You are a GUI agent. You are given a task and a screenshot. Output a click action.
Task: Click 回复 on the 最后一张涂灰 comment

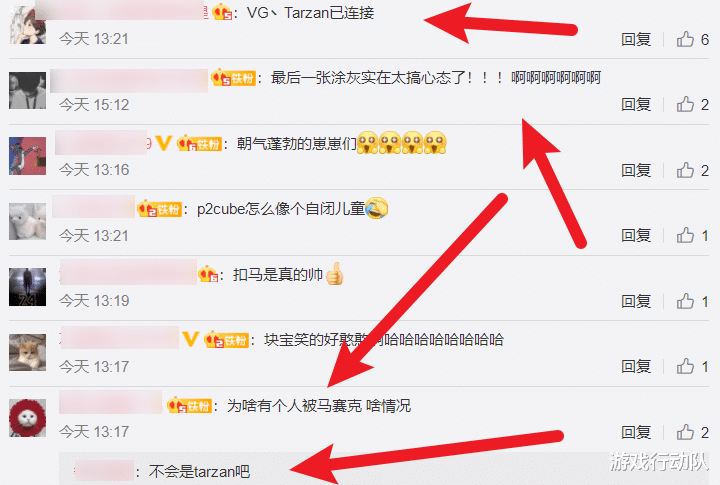636,105
